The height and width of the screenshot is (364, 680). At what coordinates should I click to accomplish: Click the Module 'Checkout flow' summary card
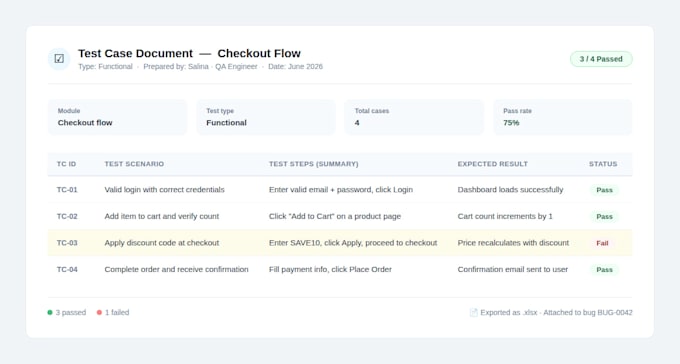118,117
